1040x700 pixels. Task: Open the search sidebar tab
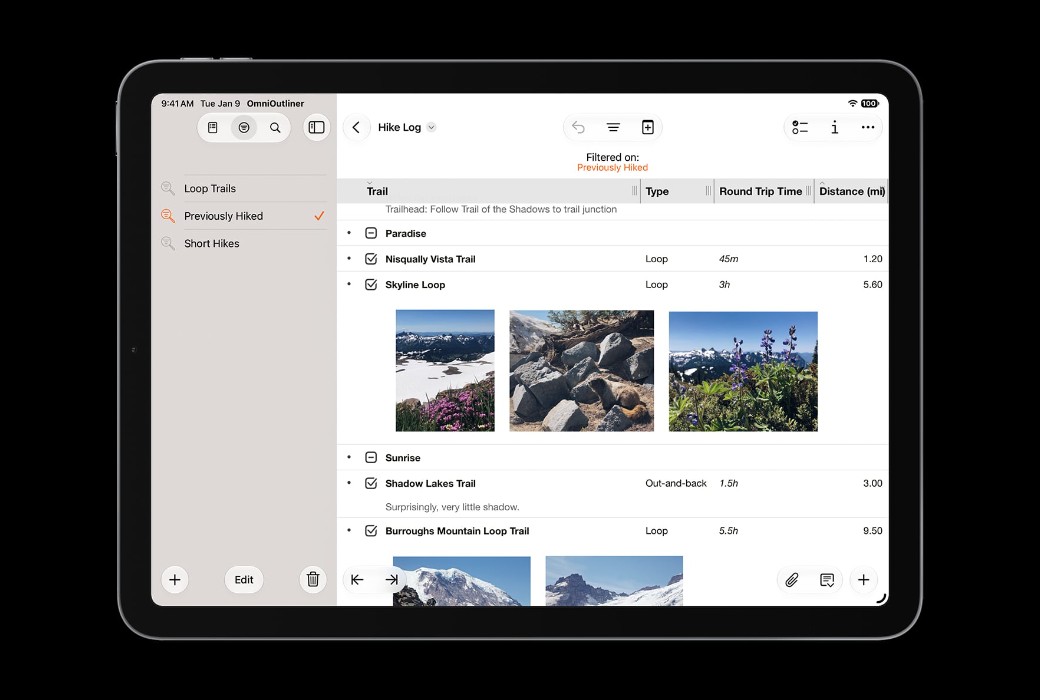(275, 127)
